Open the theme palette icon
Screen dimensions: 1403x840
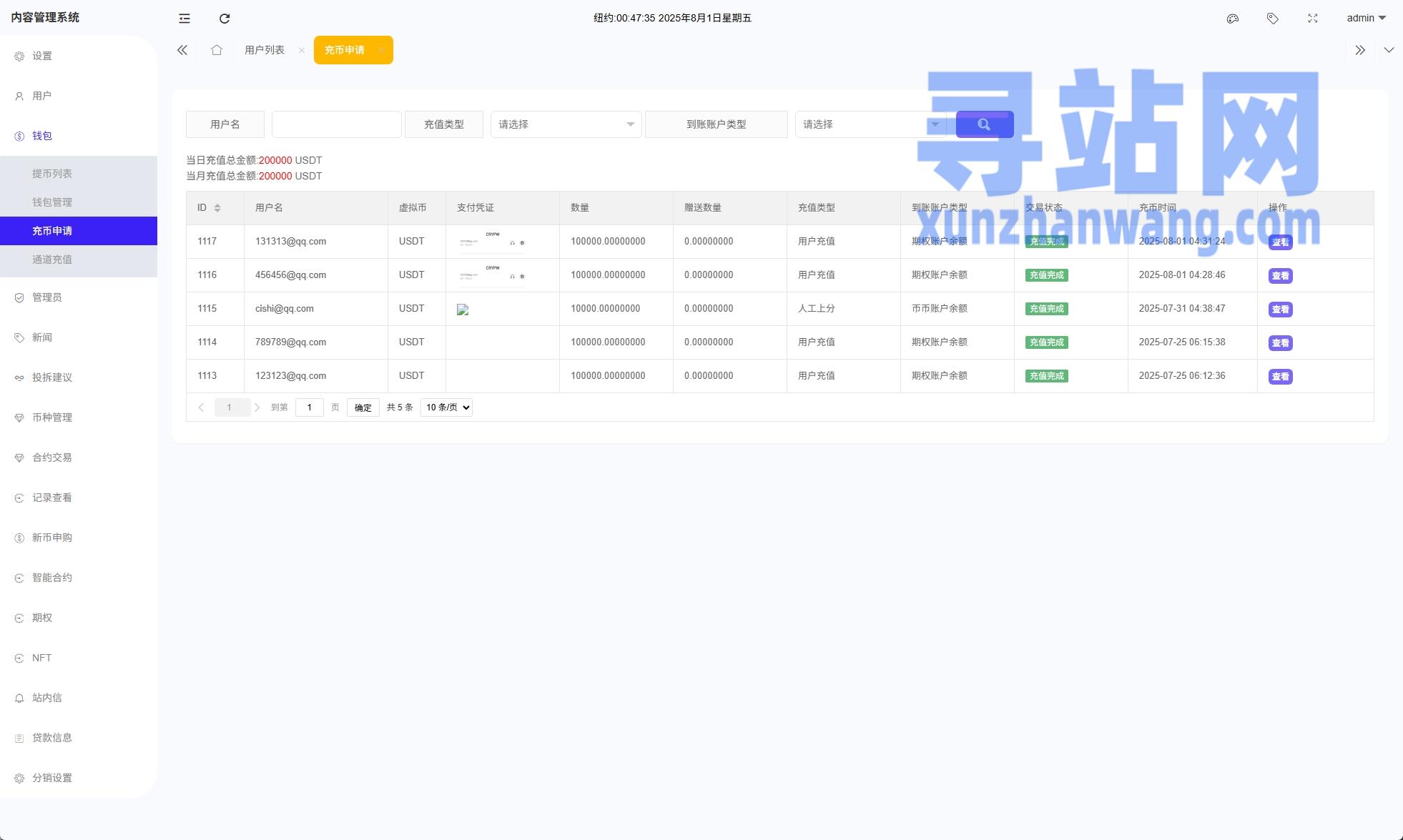[x=1232, y=19]
